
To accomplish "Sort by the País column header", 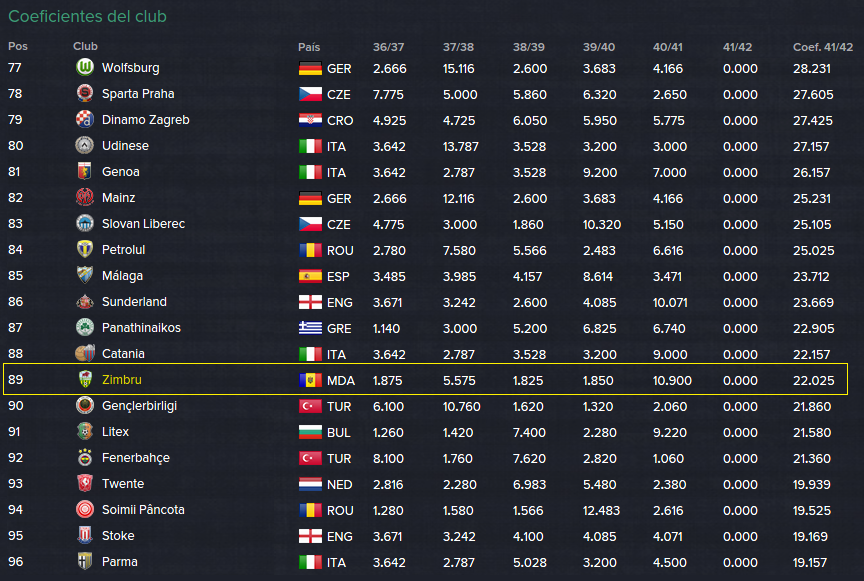I will [x=309, y=47].
